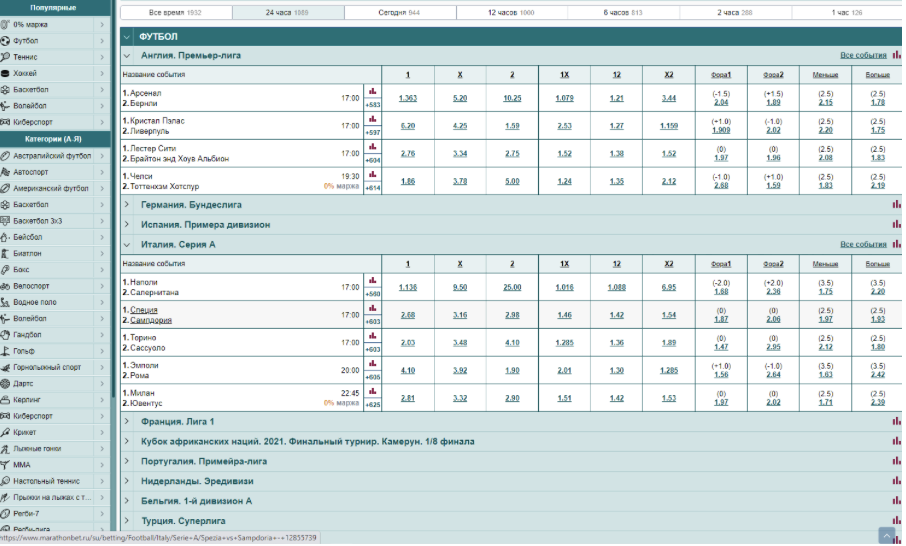This screenshot has height=546, width=906.
Task: Click the Больше column header in Премьер-лига
Action: (878, 75)
